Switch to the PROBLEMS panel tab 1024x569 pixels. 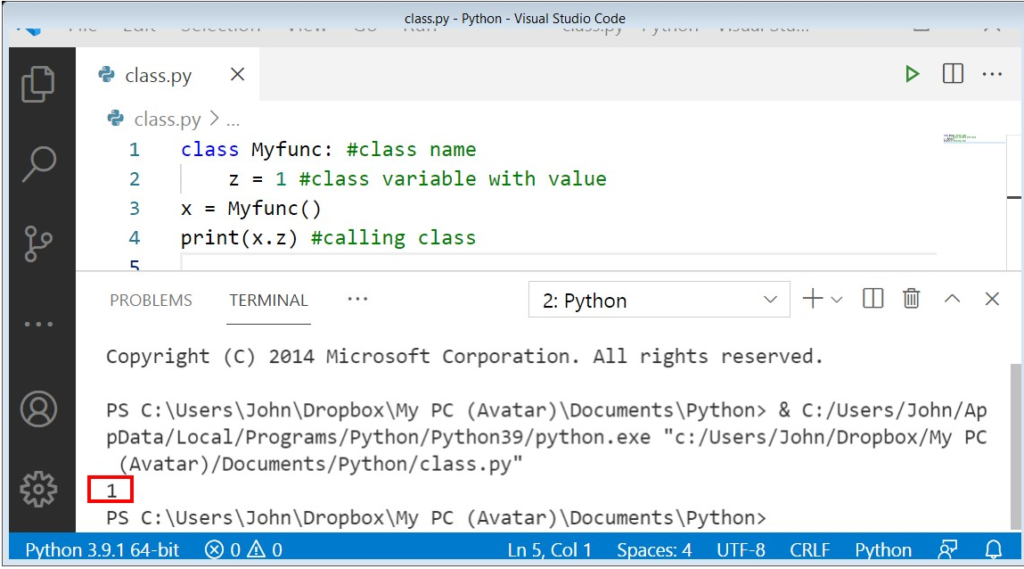151,300
